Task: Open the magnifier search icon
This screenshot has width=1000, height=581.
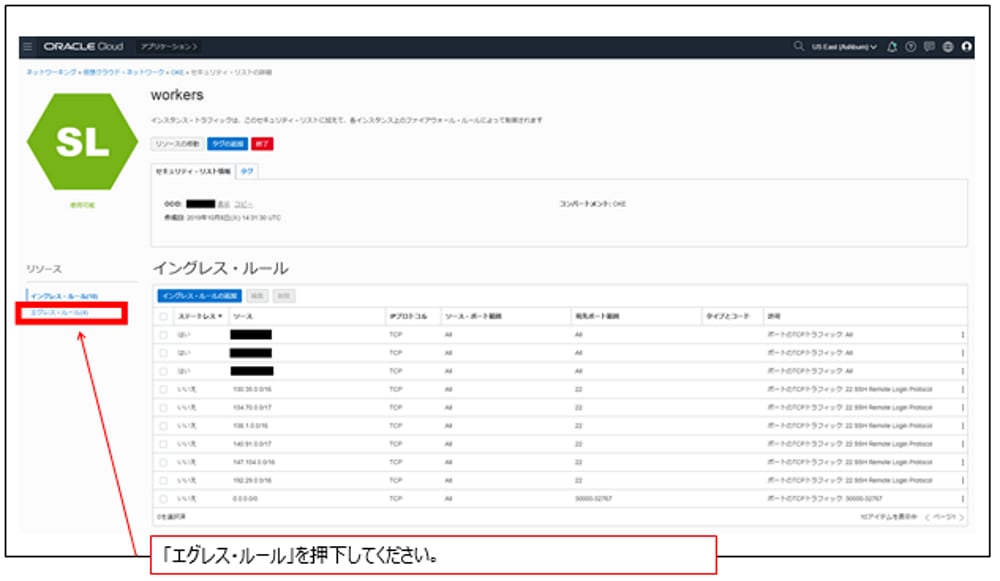Action: pyautogui.click(x=800, y=45)
